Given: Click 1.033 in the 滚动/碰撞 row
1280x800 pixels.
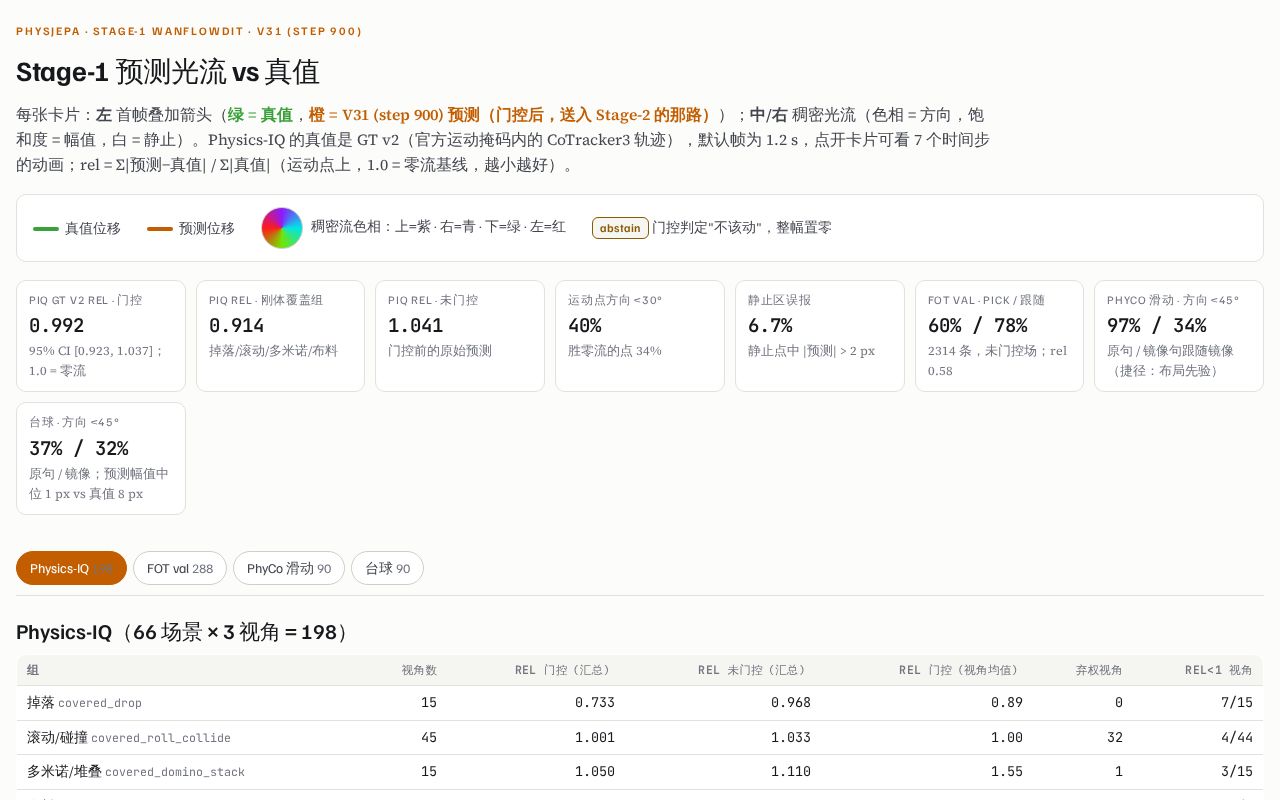Looking at the screenshot, I should [x=791, y=738].
